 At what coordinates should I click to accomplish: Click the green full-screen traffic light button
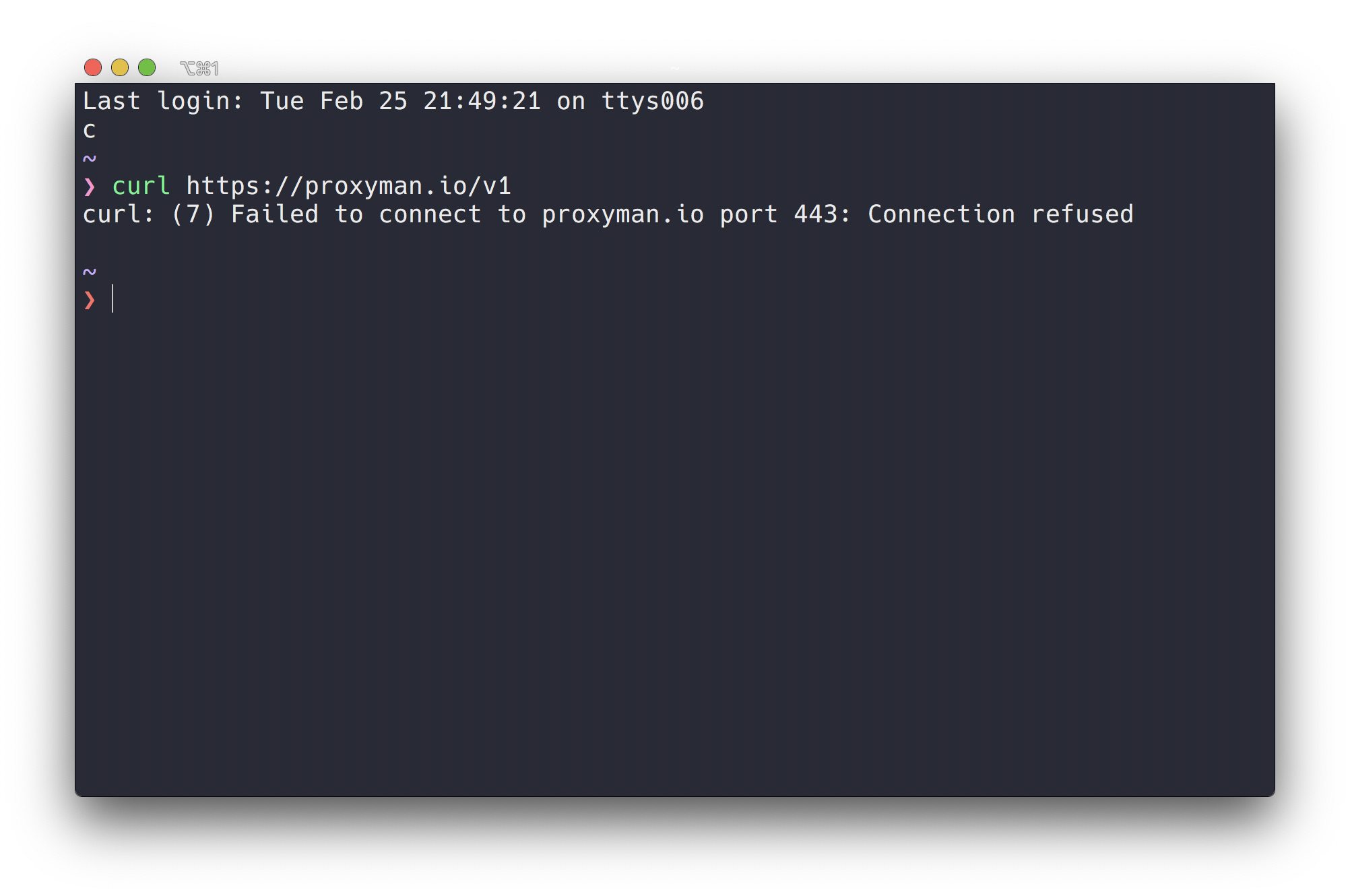(147, 67)
